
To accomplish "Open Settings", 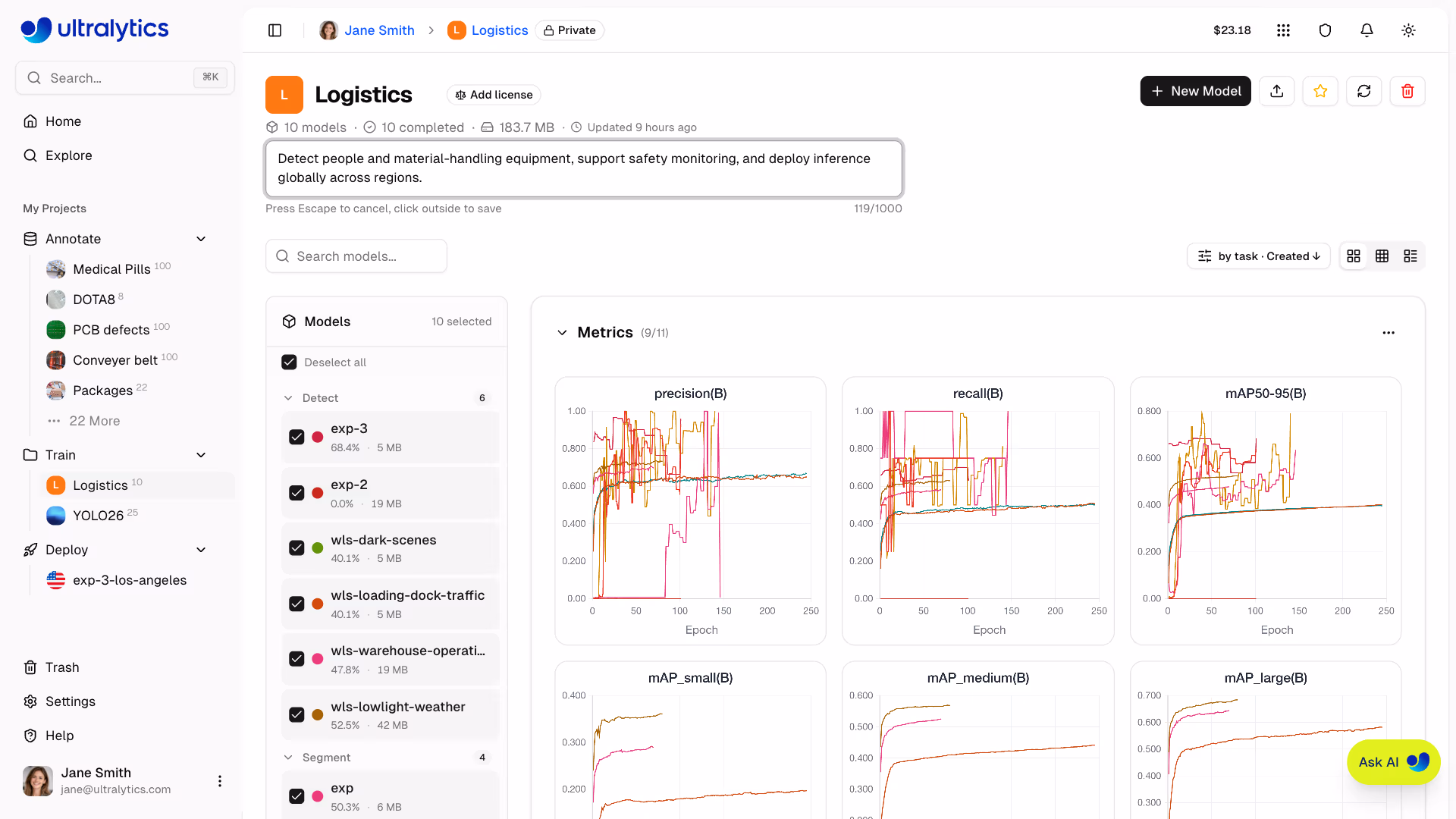I will tap(70, 701).
